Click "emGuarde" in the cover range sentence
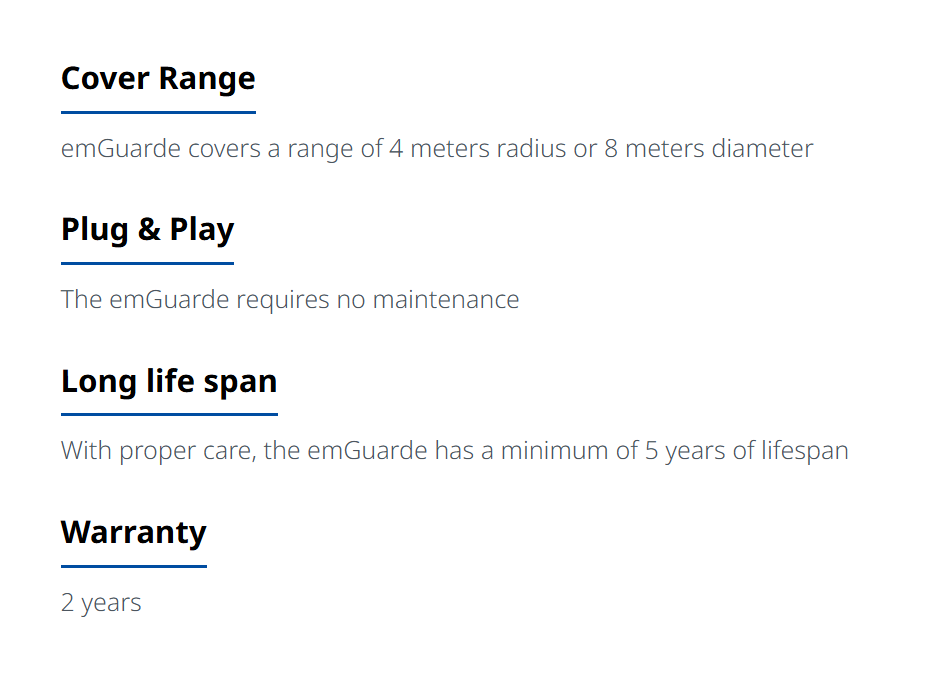Image resolution: width=947 pixels, height=686 pixels. [121, 149]
